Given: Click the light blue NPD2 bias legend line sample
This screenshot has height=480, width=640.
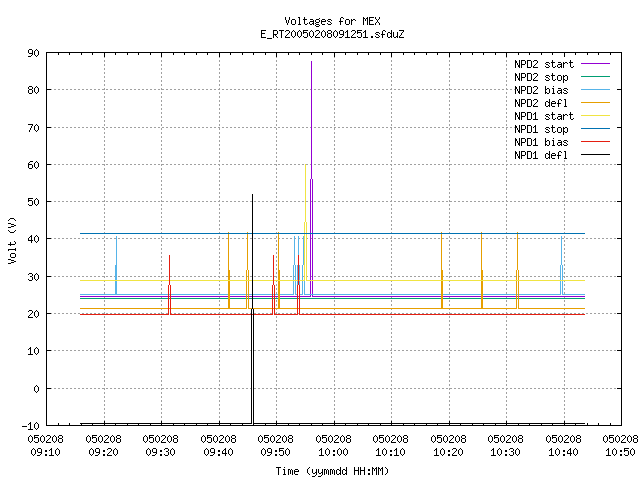Looking at the screenshot, I should 595,89.
